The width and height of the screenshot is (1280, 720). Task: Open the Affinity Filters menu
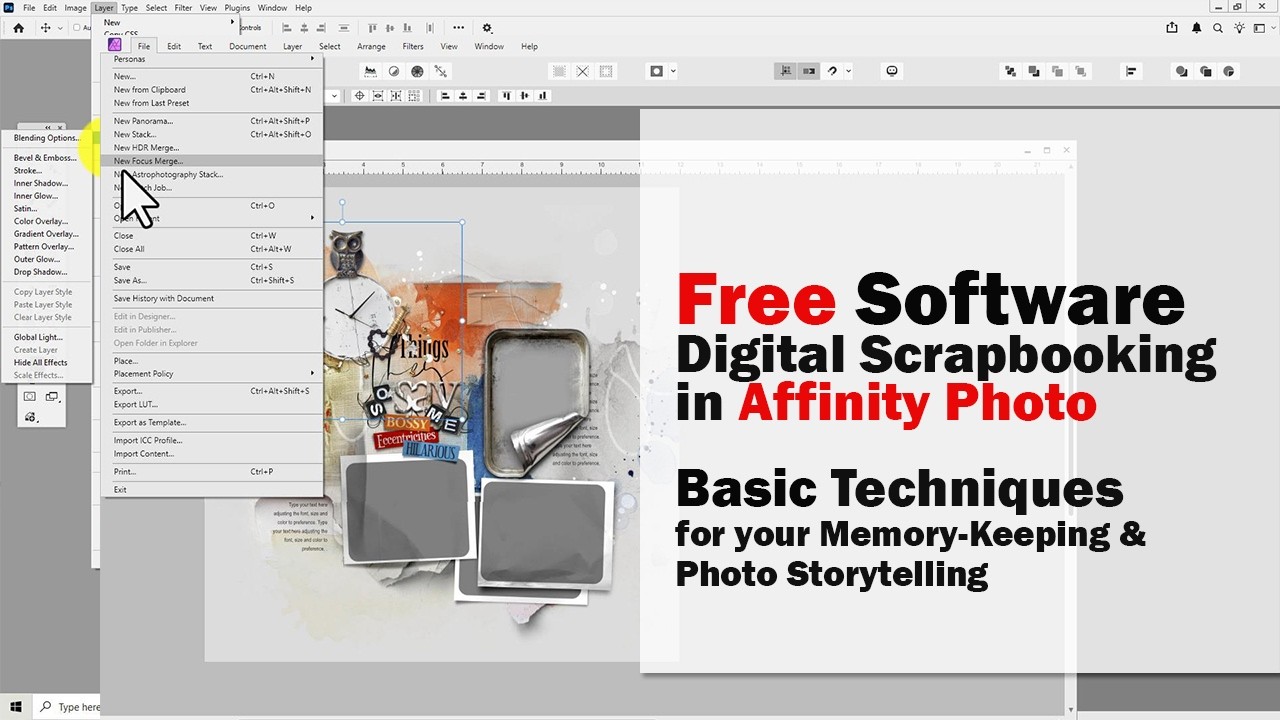[413, 46]
